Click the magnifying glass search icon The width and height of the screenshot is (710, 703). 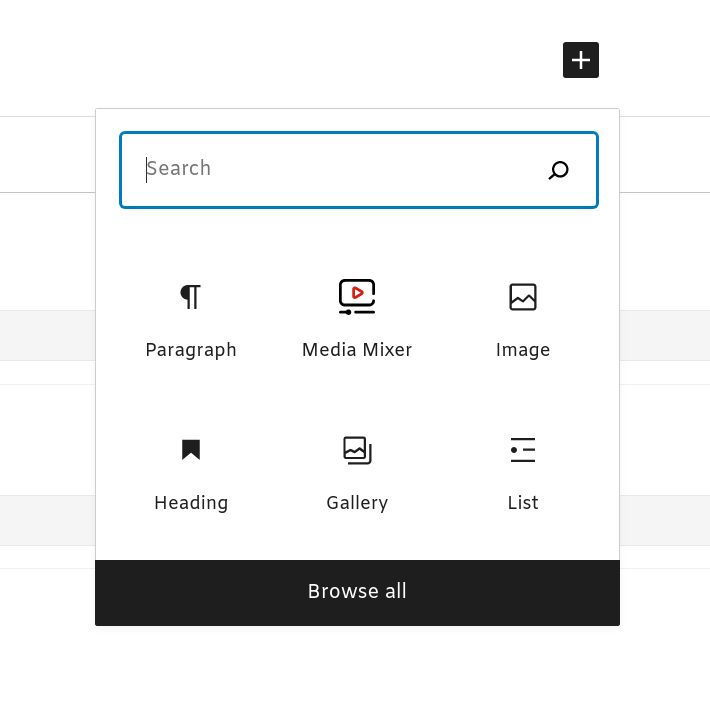pos(558,170)
